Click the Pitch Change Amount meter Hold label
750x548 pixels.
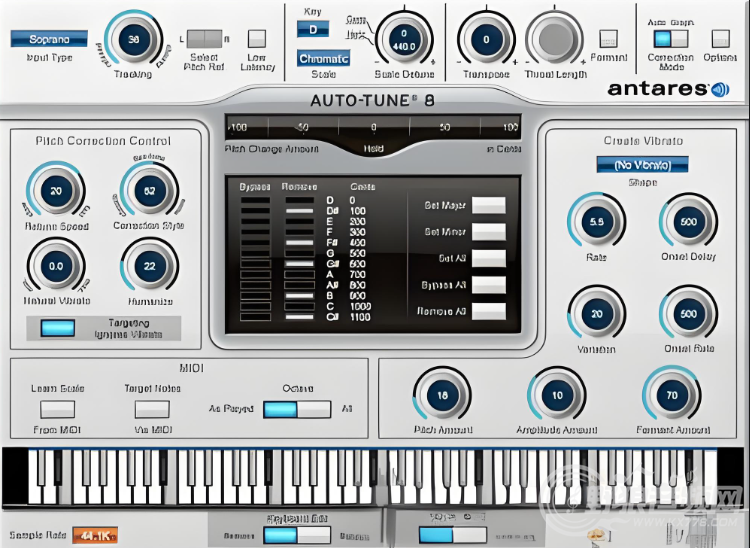click(x=373, y=149)
